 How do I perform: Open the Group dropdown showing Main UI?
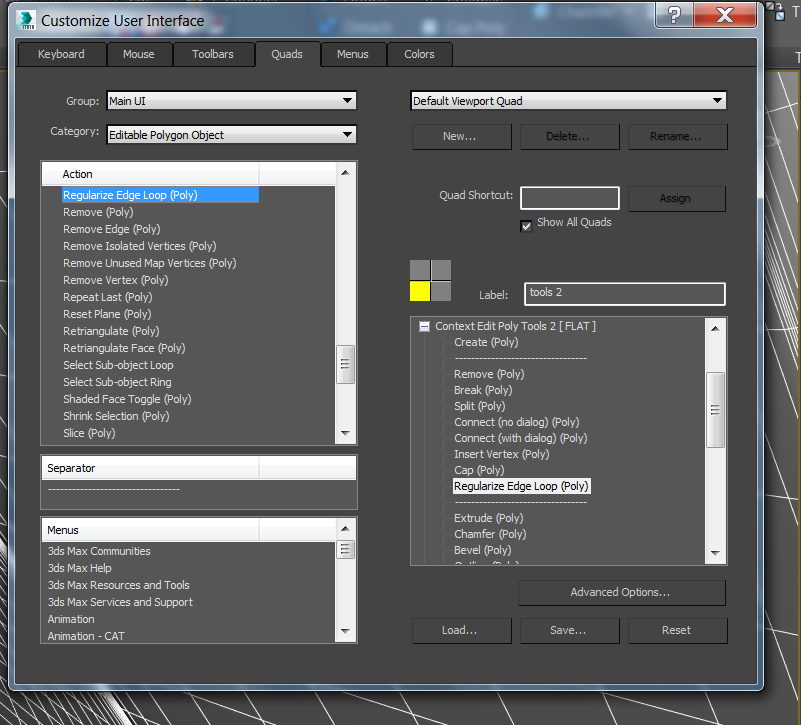(x=349, y=100)
